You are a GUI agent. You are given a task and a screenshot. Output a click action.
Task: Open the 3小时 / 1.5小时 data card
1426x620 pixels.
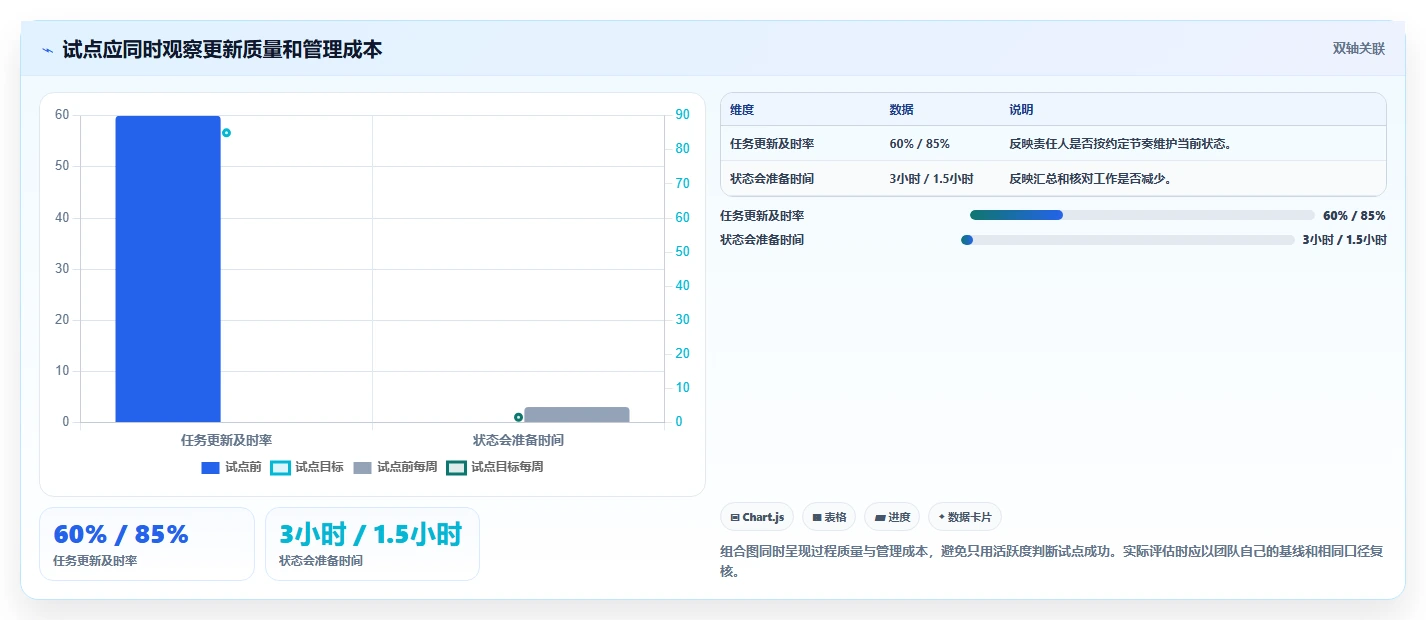[372, 544]
